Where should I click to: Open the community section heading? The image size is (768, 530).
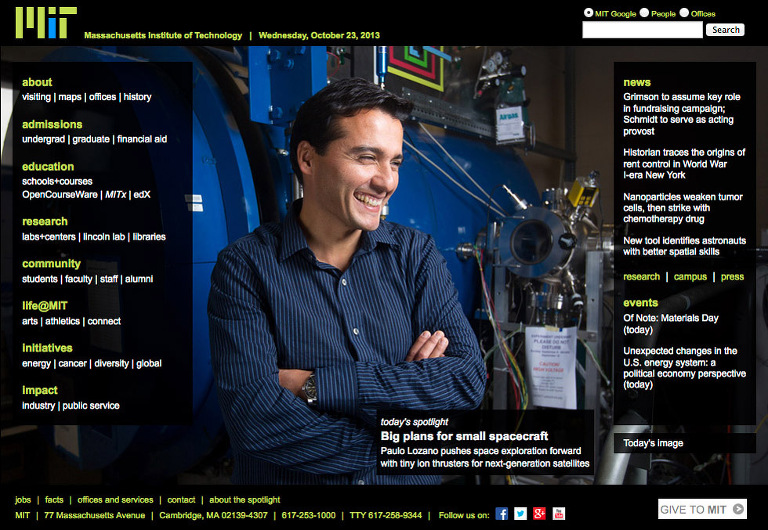pyautogui.click(x=51, y=264)
